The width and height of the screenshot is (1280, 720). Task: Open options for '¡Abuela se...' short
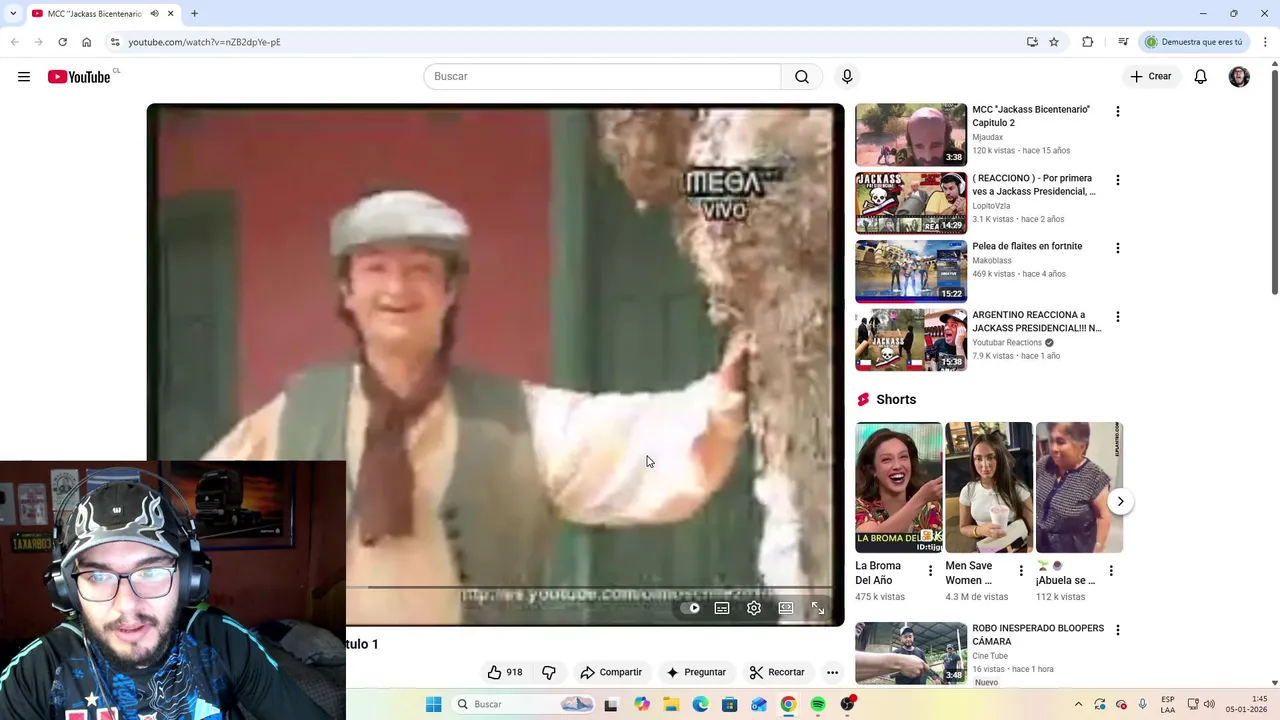click(x=1111, y=571)
